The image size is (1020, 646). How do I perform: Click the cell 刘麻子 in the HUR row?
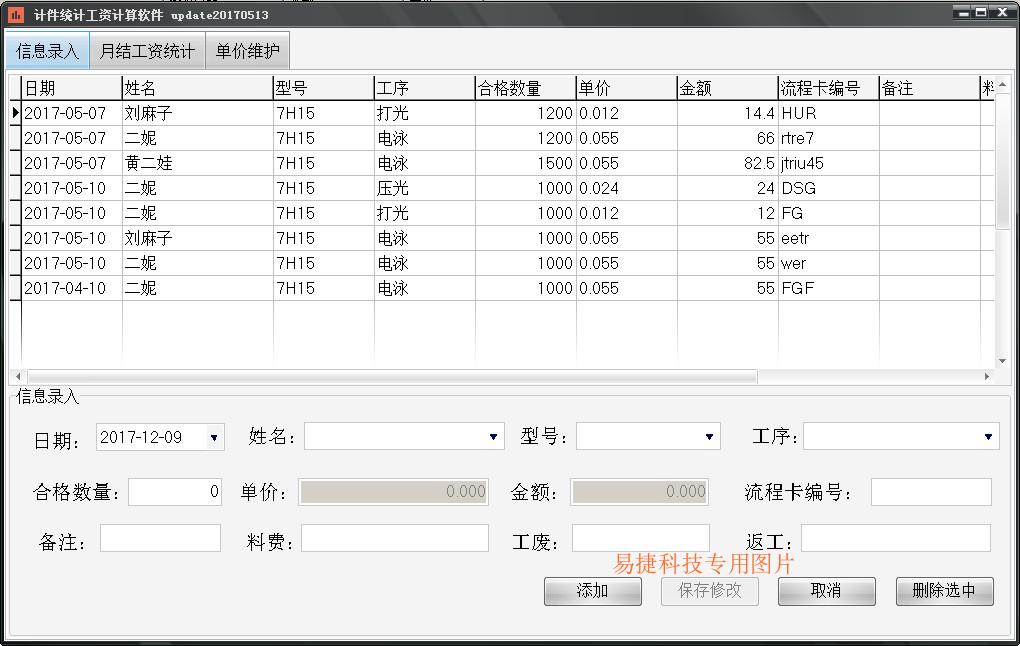pyautogui.click(x=198, y=113)
